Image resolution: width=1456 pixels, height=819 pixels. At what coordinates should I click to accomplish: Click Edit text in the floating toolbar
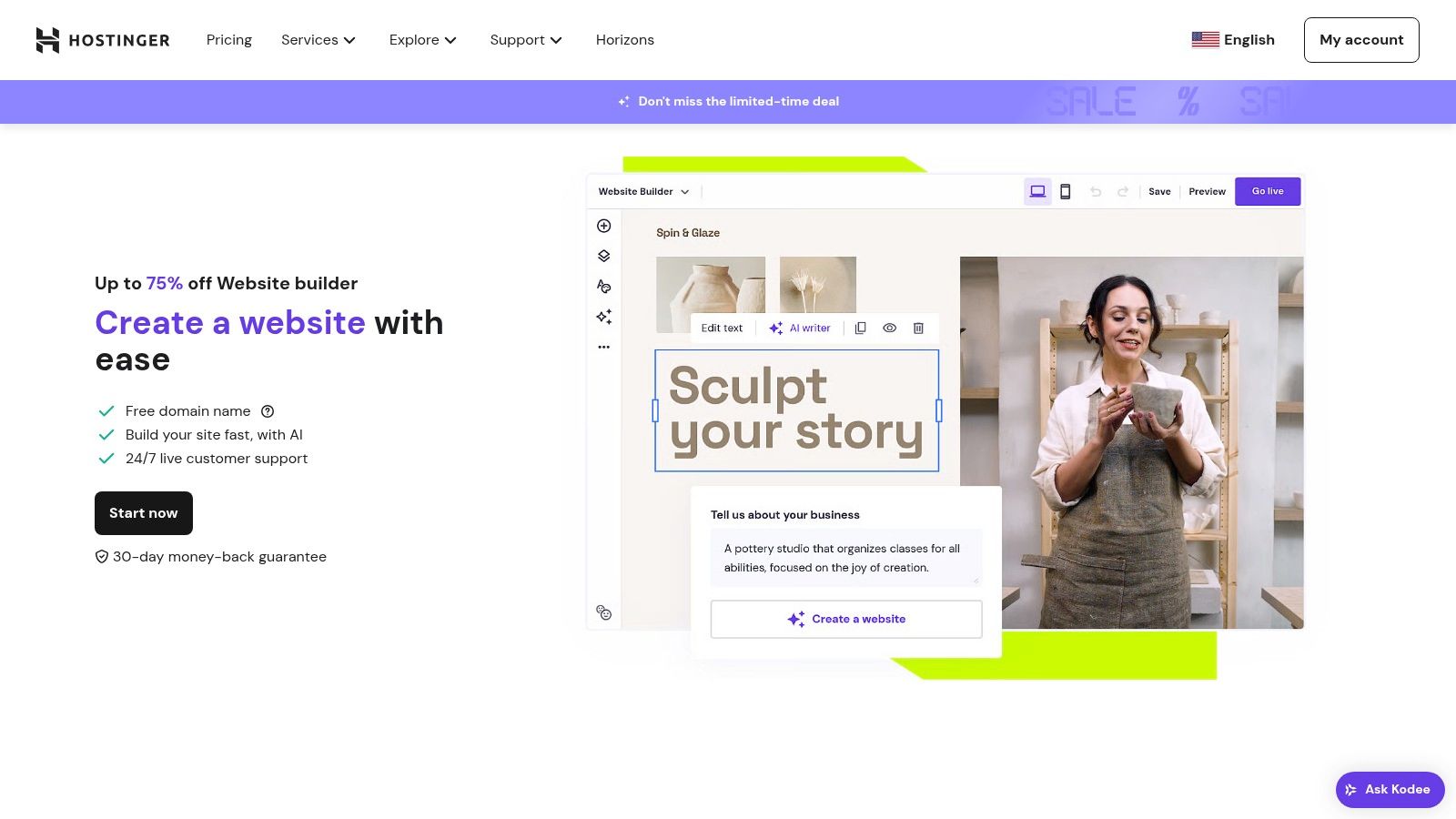[722, 328]
